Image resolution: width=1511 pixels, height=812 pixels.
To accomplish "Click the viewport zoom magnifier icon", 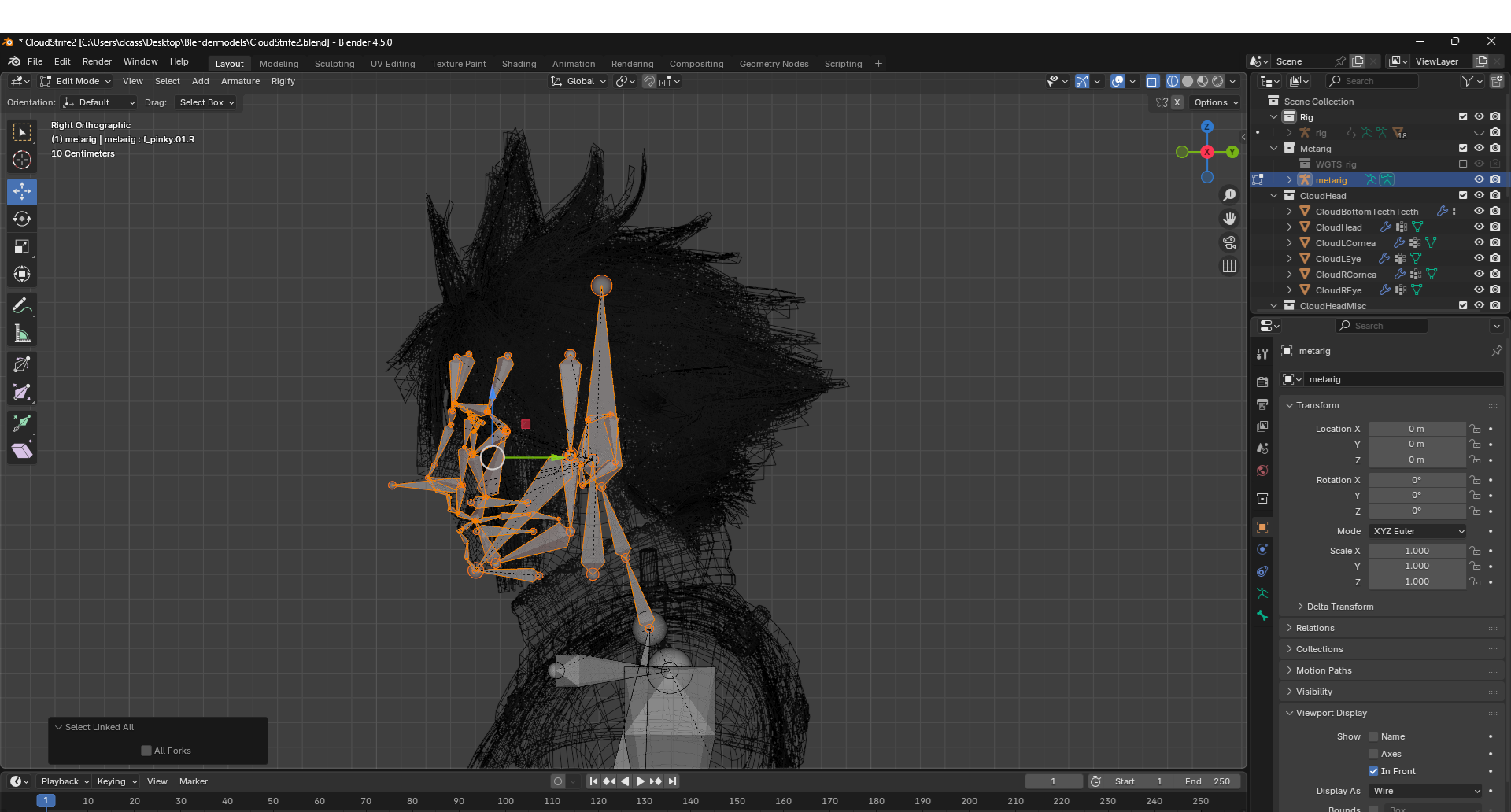I will pos(1229,195).
